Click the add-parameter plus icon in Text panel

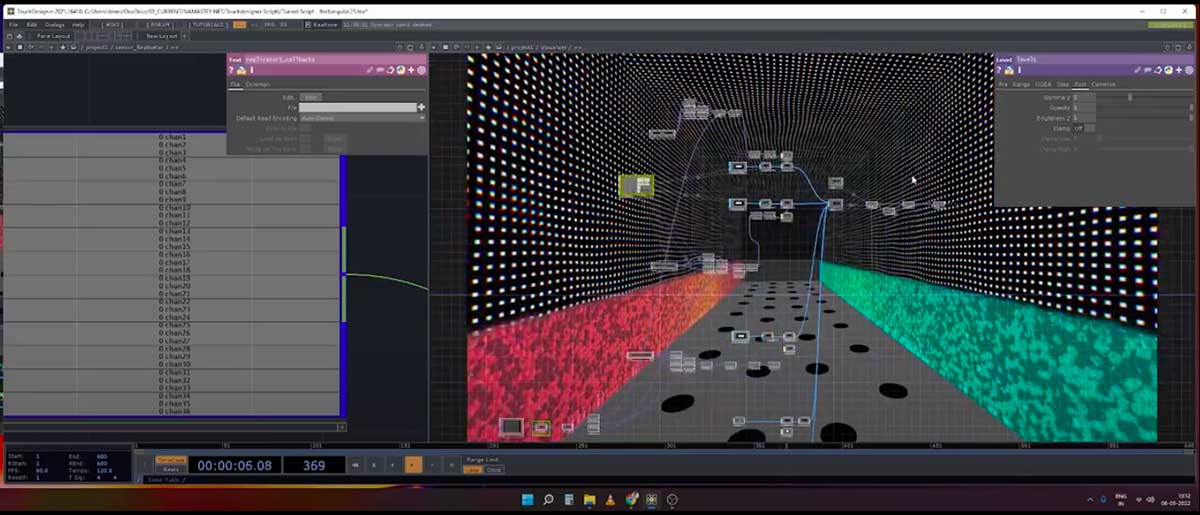[x=411, y=70]
